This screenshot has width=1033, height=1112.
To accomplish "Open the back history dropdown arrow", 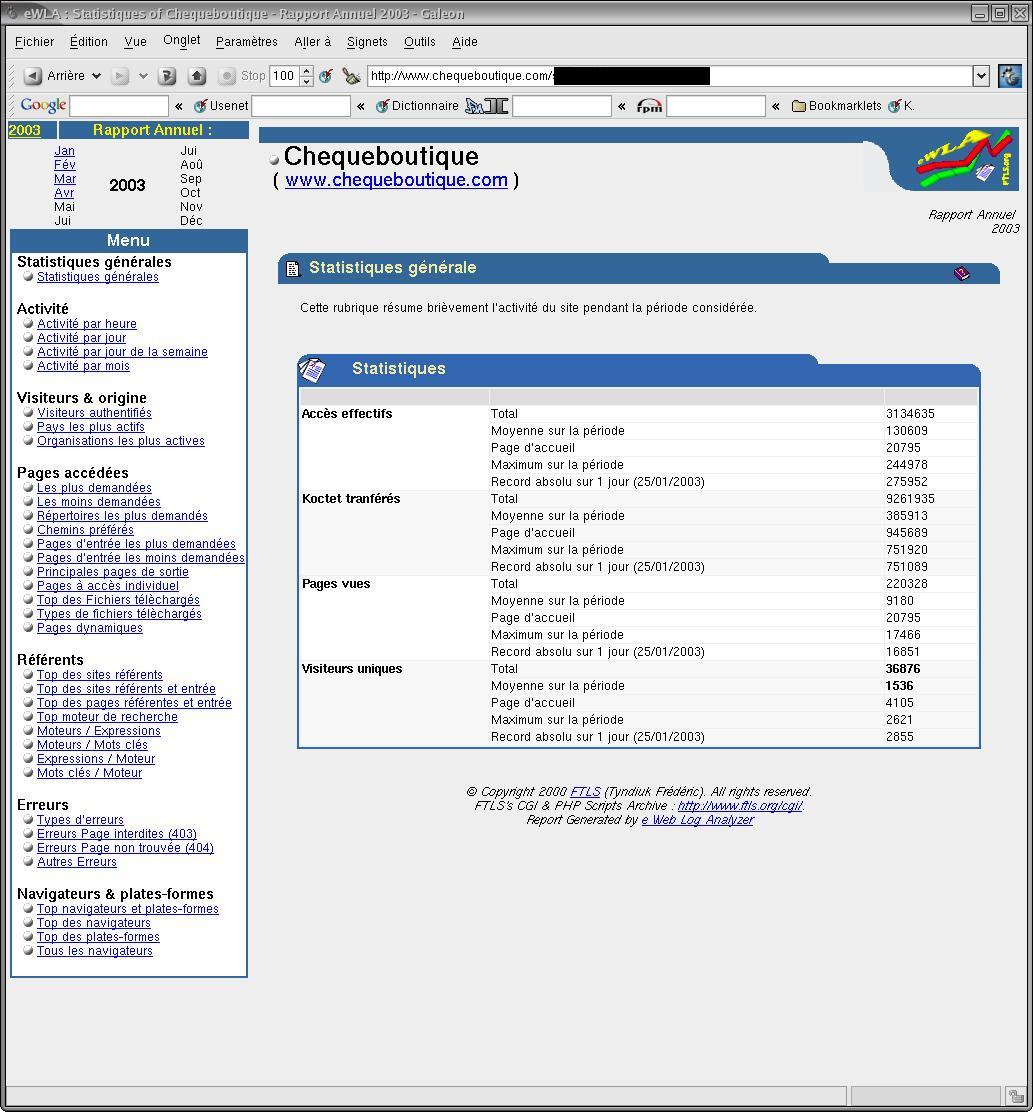I will tap(96, 75).
